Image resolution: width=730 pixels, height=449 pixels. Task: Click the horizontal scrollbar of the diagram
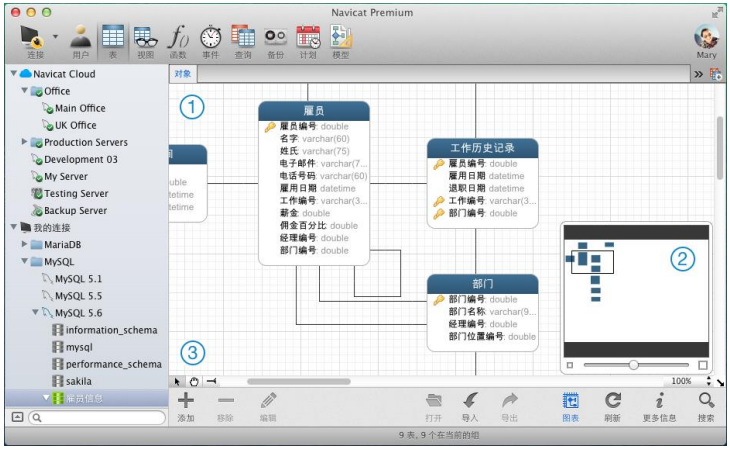299,381
